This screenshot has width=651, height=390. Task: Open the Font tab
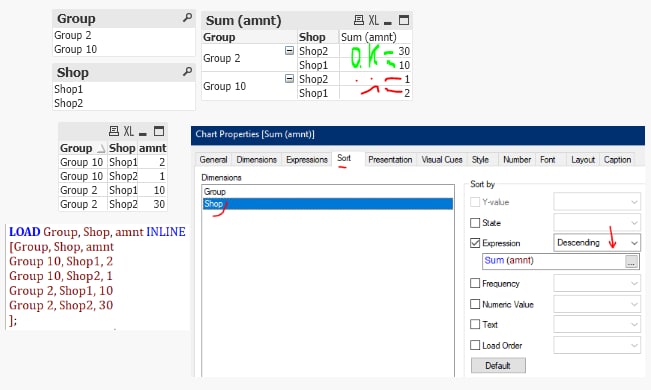tap(548, 159)
